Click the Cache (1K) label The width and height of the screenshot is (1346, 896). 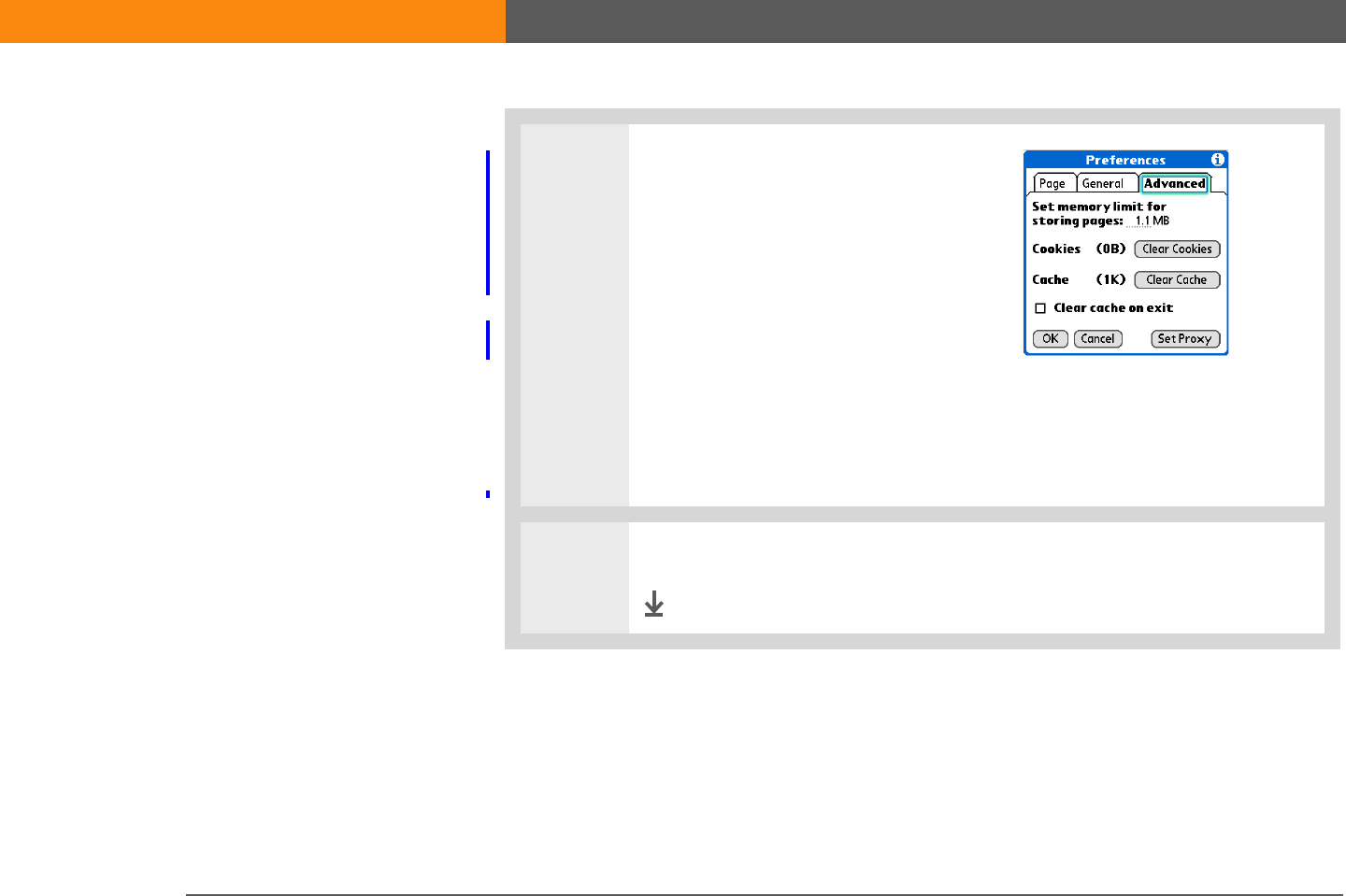pyautogui.click(x=1079, y=280)
